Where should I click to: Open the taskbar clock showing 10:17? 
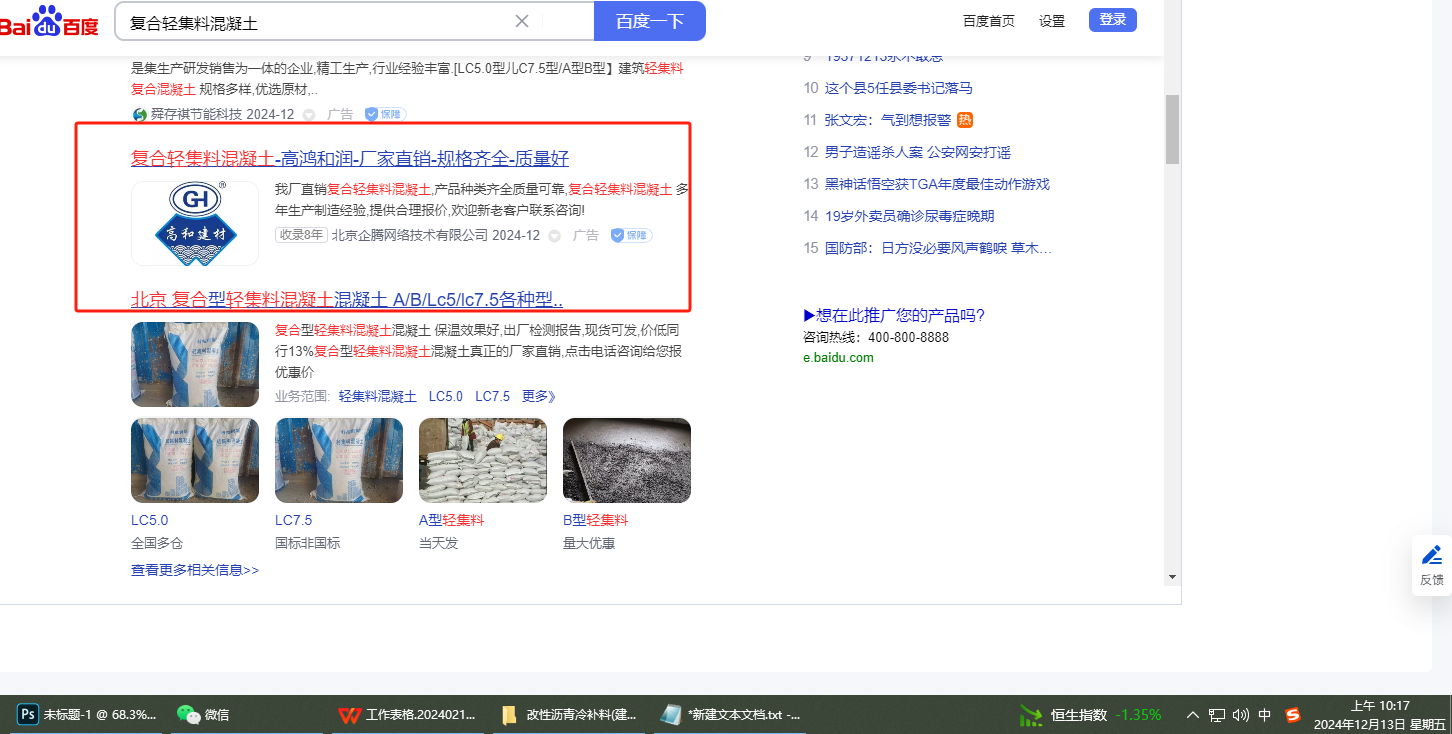(x=1380, y=715)
